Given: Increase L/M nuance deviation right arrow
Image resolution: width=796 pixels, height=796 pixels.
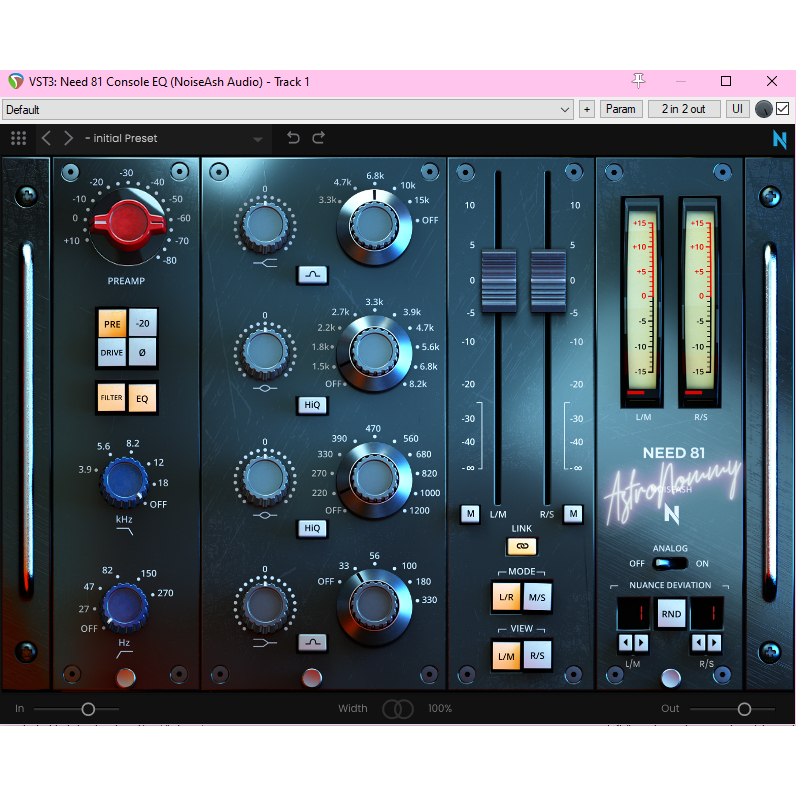Looking at the screenshot, I should point(641,643).
